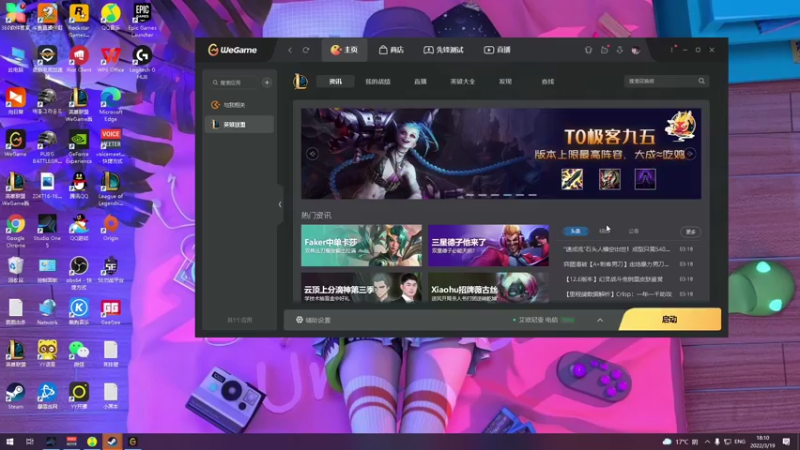800x450 pixels.
Task: Collapse the left sidebar using the arrow handle
Action: [280, 205]
